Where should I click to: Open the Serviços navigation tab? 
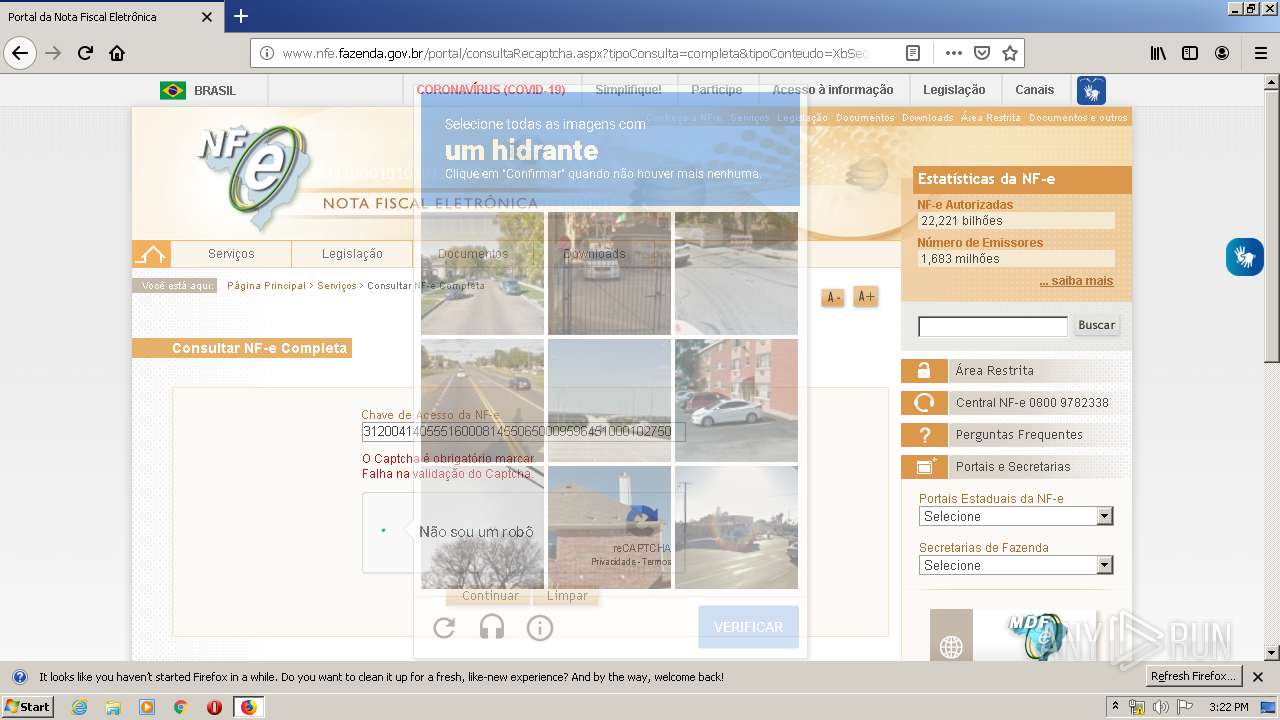point(231,254)
